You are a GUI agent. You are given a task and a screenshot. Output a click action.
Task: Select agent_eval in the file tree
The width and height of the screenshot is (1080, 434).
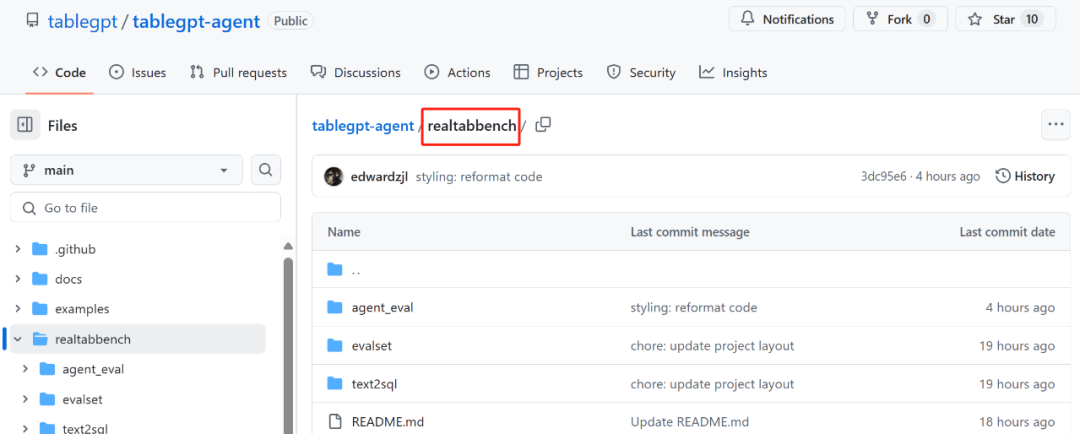[x=93, y=369]
